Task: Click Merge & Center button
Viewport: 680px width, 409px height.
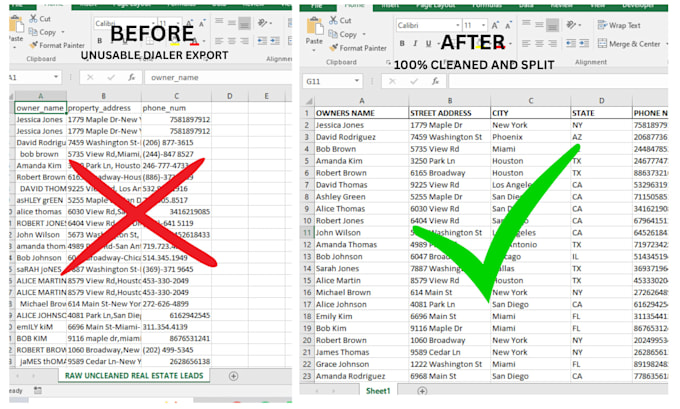Action: coord(629,44)
